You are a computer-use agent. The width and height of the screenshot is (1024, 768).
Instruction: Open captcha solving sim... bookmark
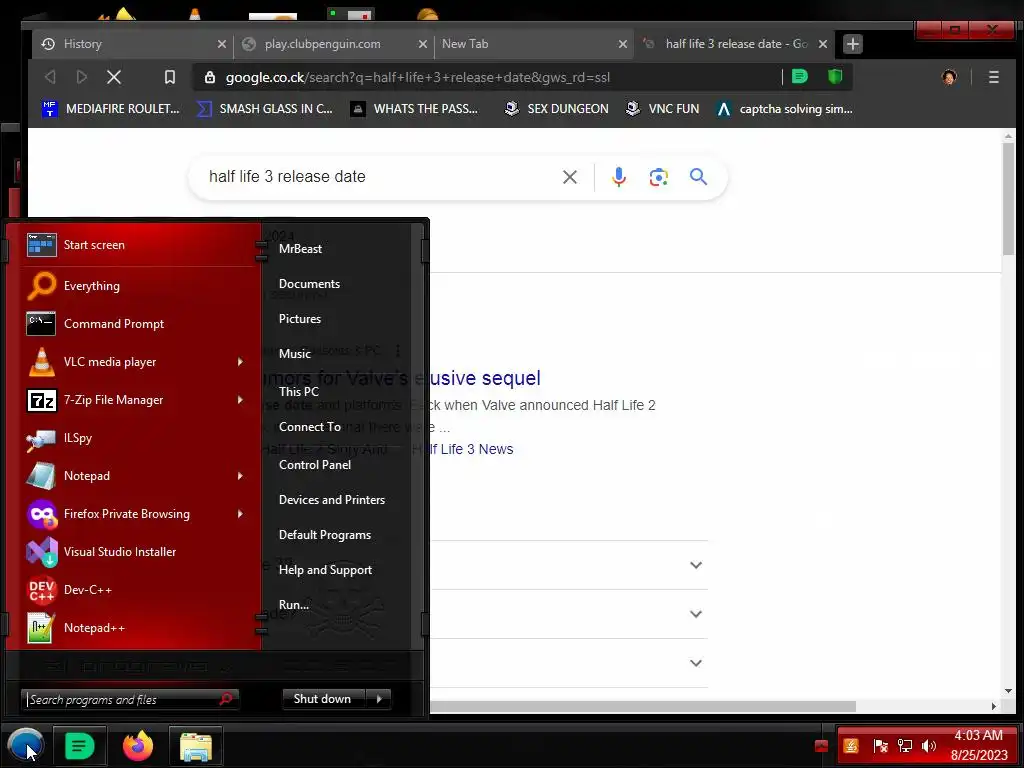click(x=784, y=108)
